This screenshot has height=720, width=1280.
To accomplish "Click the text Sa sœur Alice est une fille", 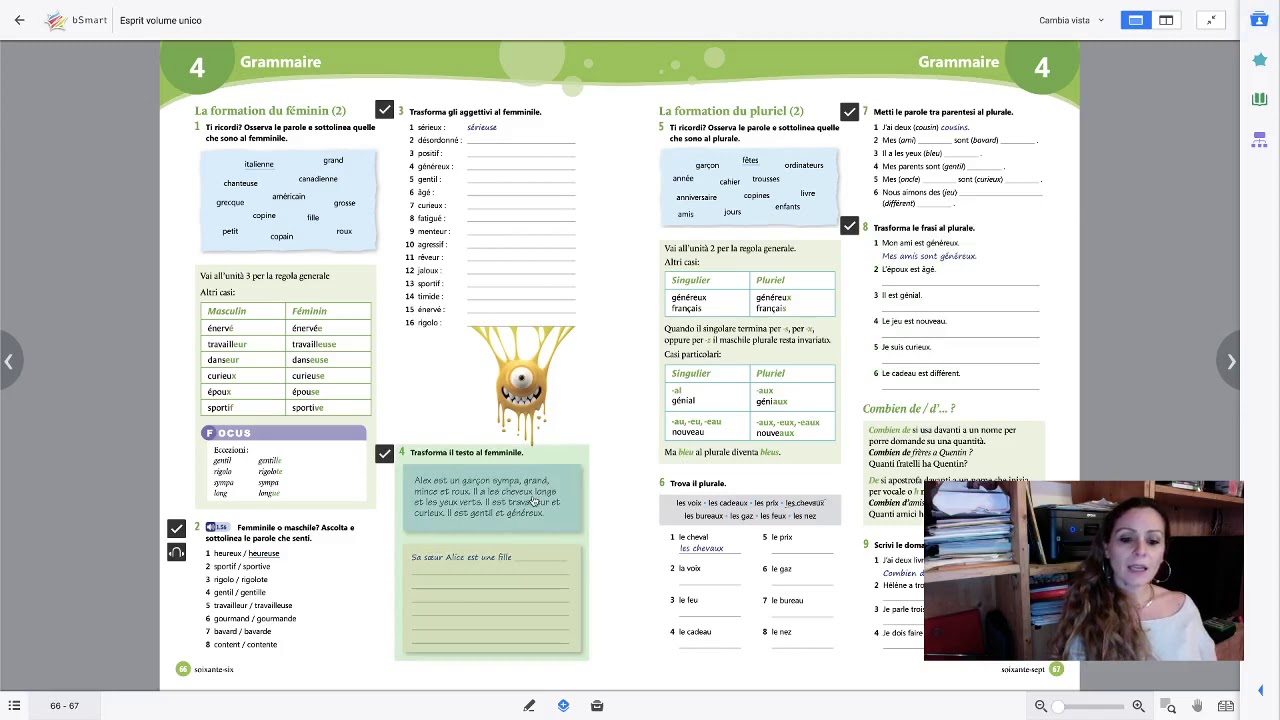I will click(461, 557).
